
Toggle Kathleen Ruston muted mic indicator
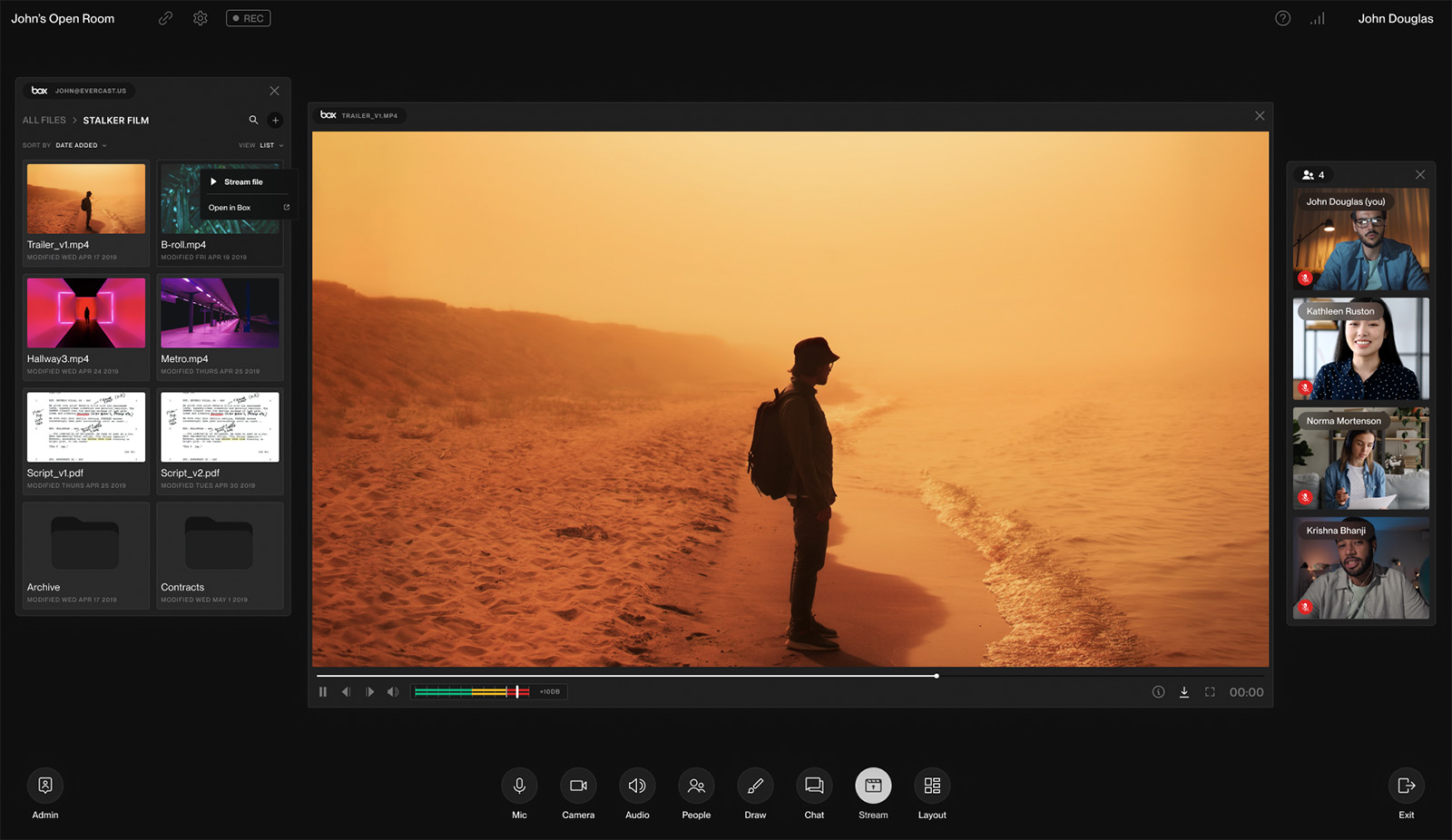click(1305, 388)
